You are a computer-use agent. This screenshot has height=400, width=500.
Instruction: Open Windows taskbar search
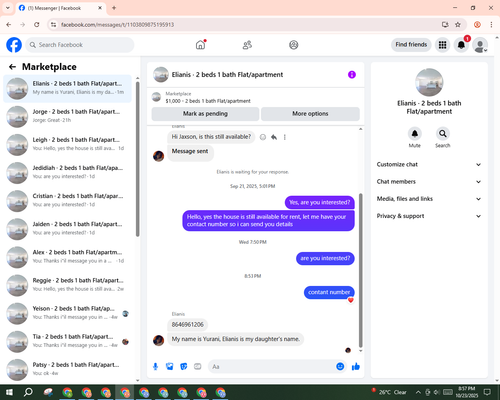(x=28, y=392)
